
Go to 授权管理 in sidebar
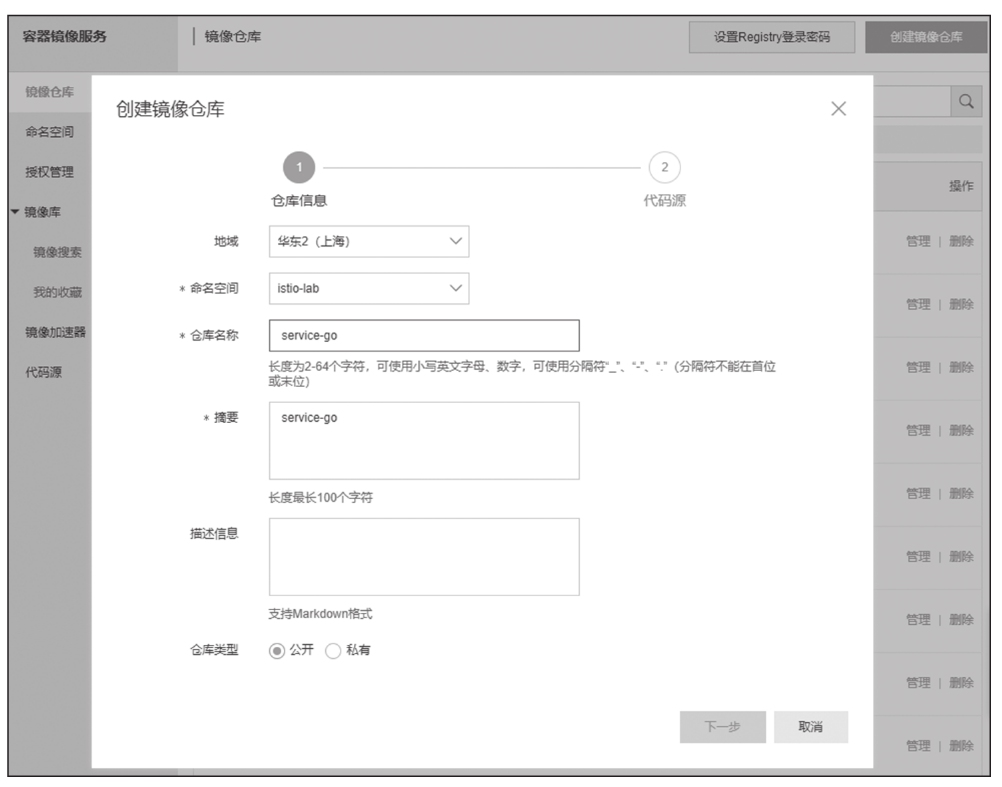[x=48, y=172]
